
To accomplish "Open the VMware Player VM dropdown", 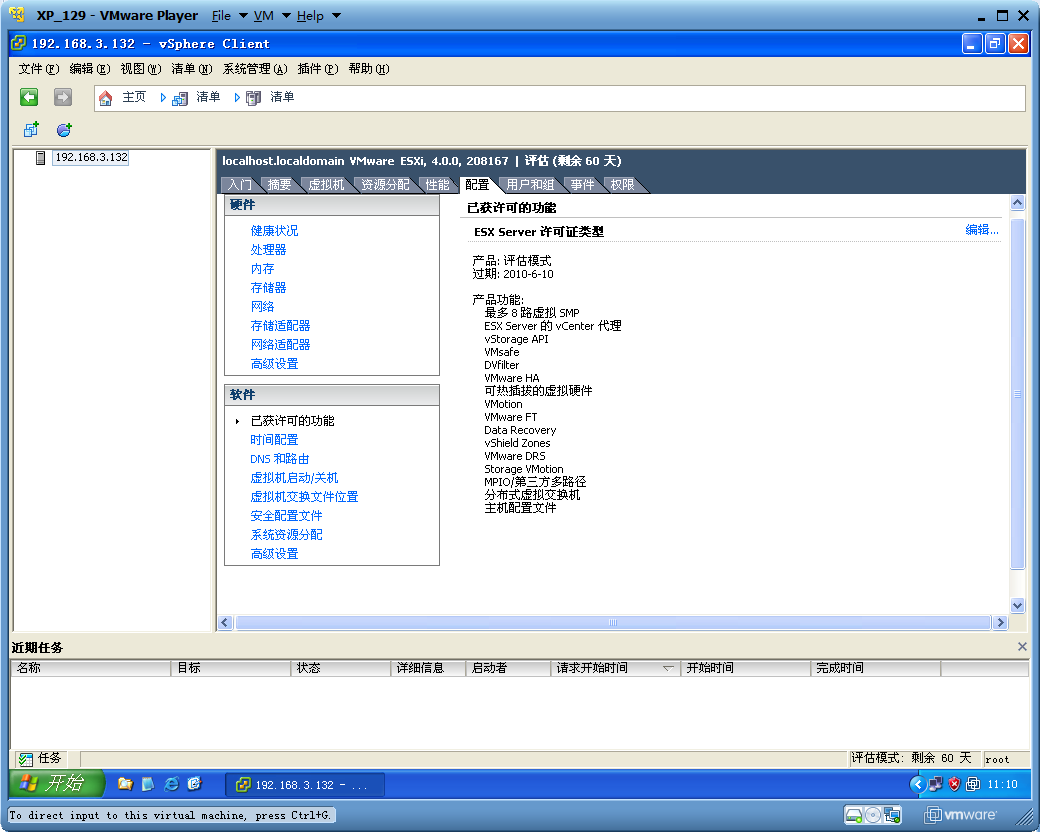I will click(272, 15).
